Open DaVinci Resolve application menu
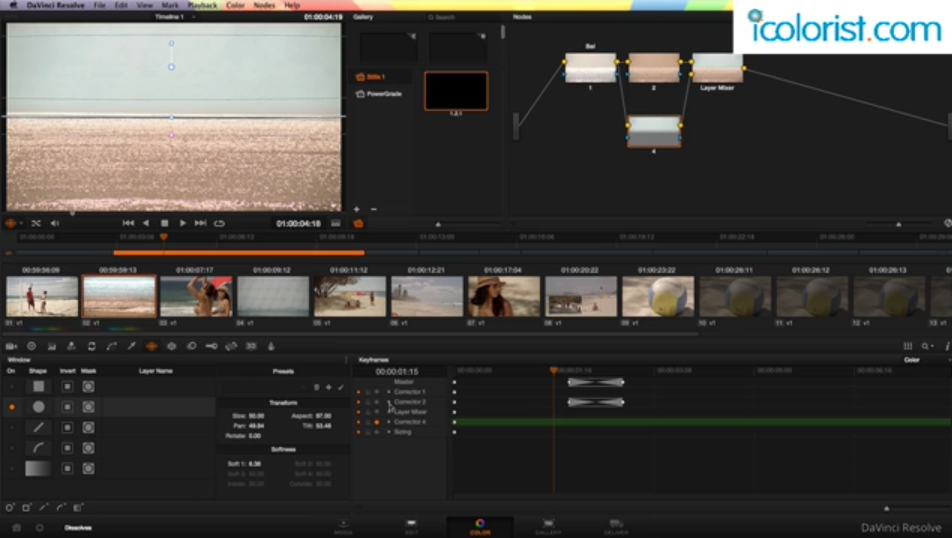The width and height of the screenshot is (952, 538). pyautogui.click(x=55, y=5)
